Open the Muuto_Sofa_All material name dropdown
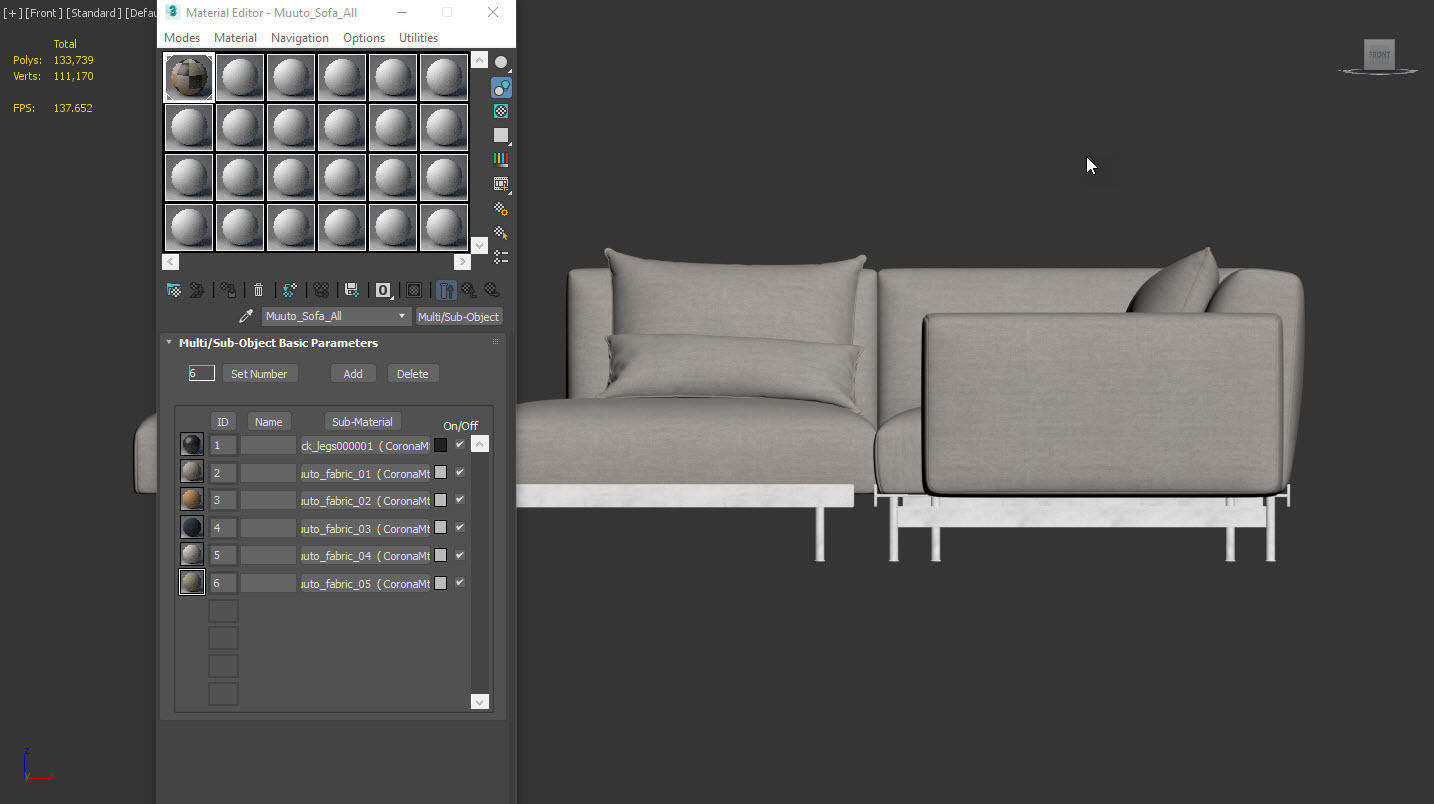Image resolution: width=1434 pixels, height=804 pixels. (336, 316)
